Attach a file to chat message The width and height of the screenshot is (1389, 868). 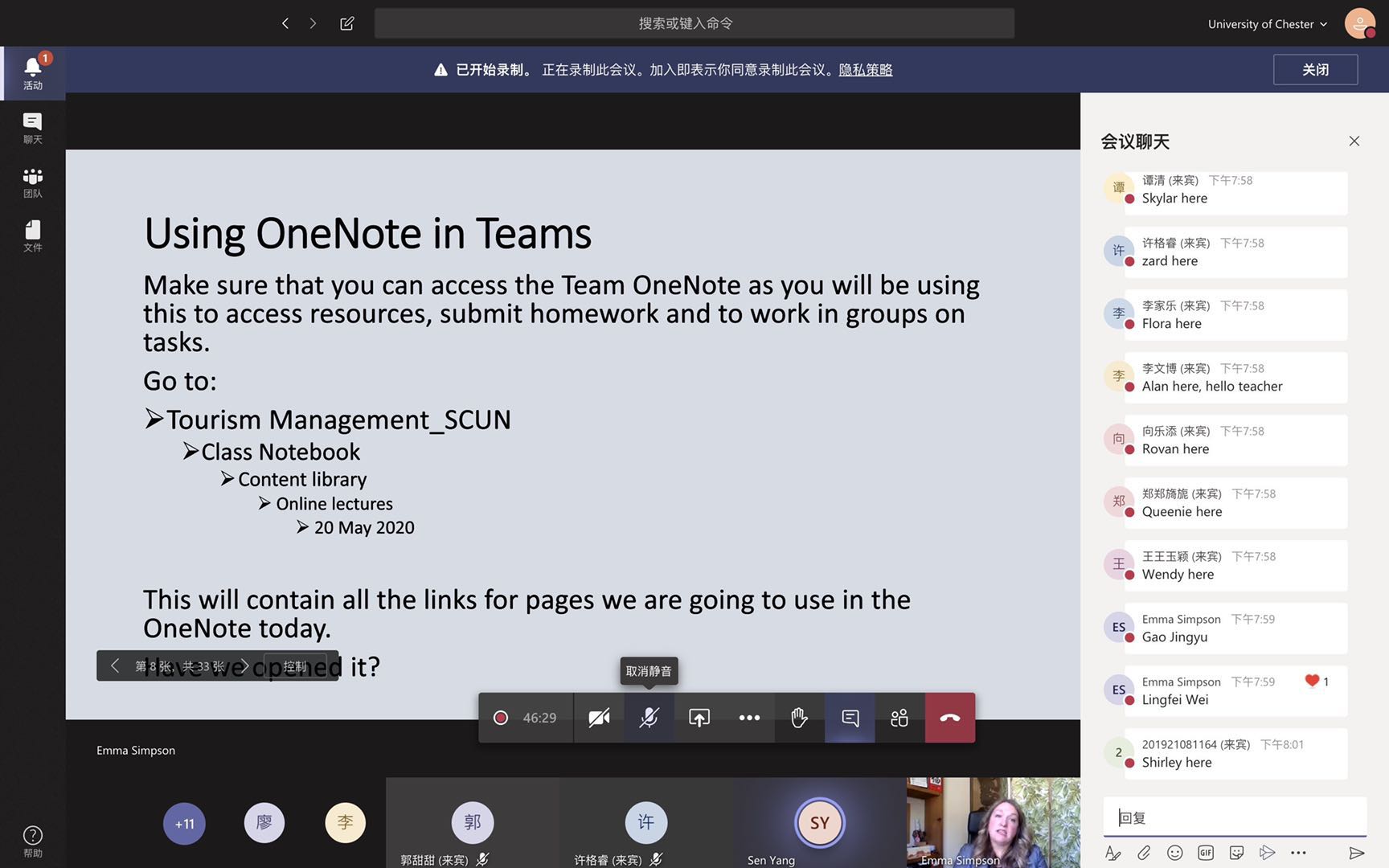[1144, 853]
